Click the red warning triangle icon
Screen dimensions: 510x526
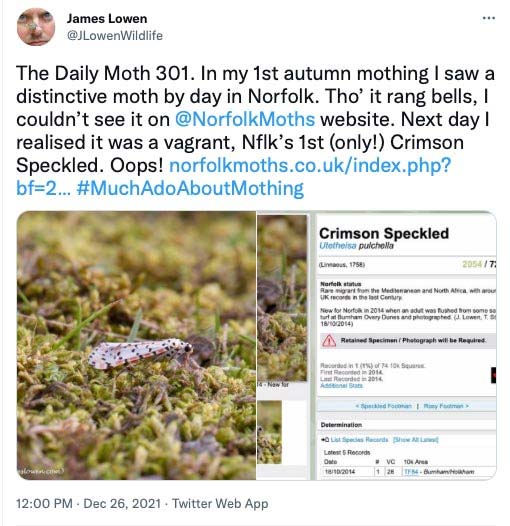[329, 340]
